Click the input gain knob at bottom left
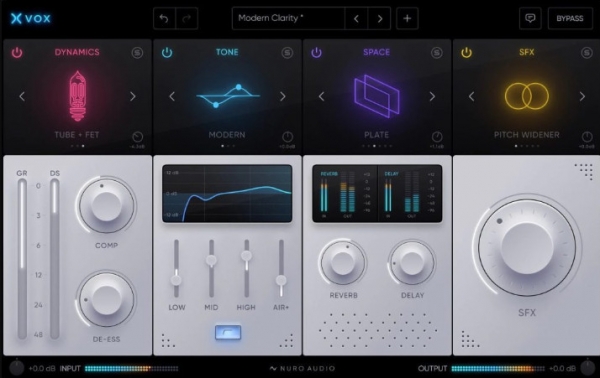Screen dimensions: 600x378 click(16, 368)
